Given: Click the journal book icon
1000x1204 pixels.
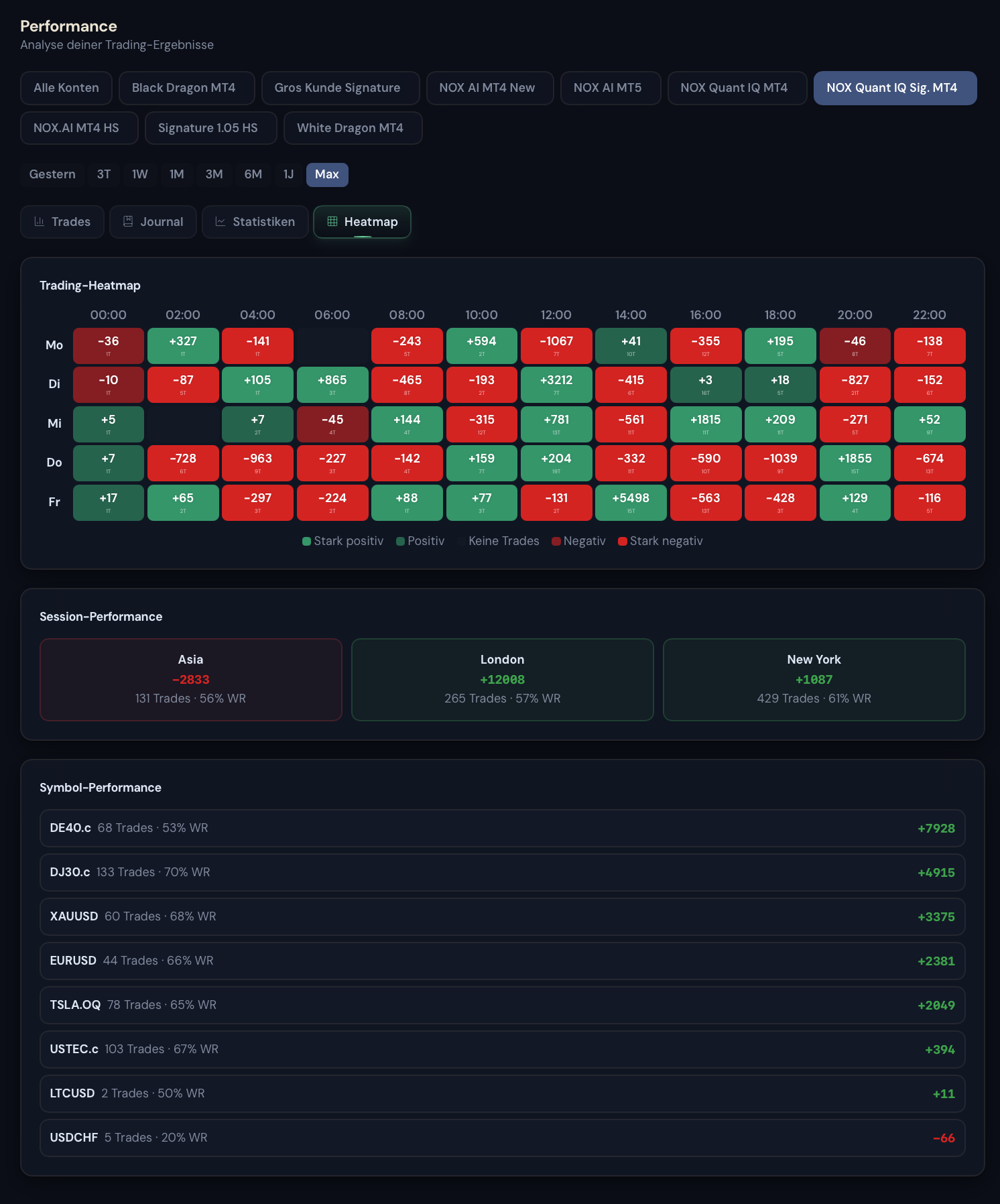Looking at the screenshot, I should click(128, 221).
